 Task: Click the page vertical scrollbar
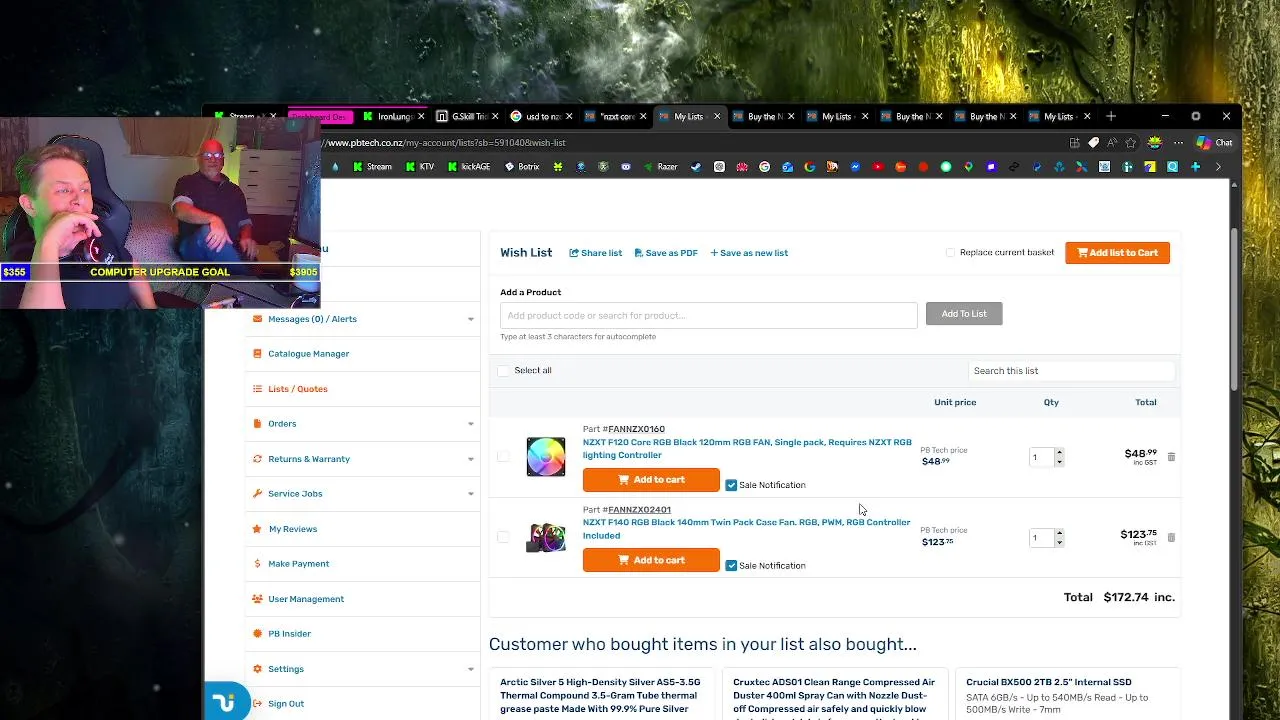click(x=1234, y=310)
